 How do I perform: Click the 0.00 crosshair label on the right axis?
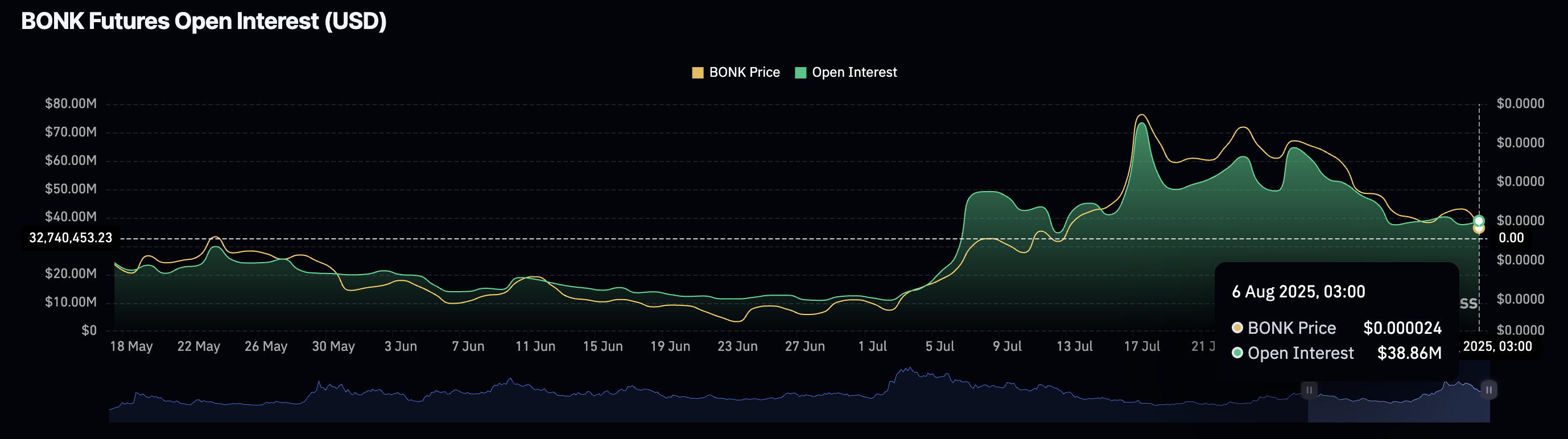point(1511,238)
